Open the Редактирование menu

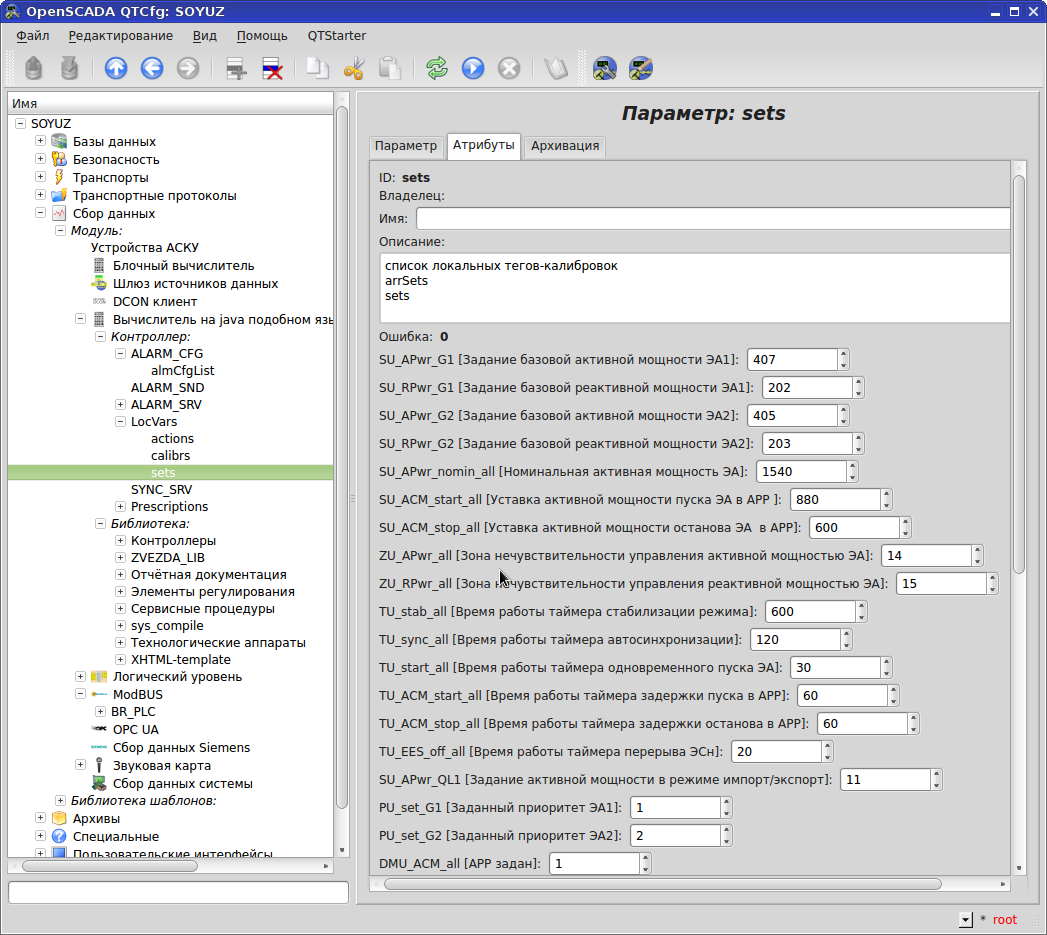tap(120, 36)
